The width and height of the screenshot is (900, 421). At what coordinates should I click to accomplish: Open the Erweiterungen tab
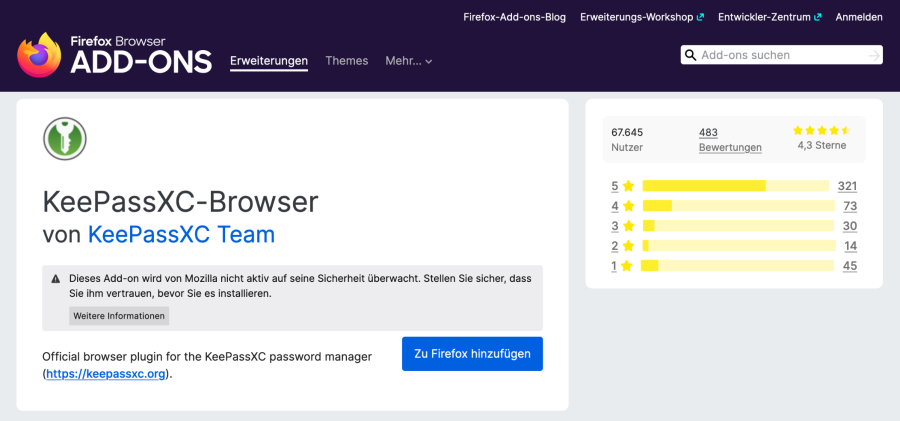[x=269, y=61]
